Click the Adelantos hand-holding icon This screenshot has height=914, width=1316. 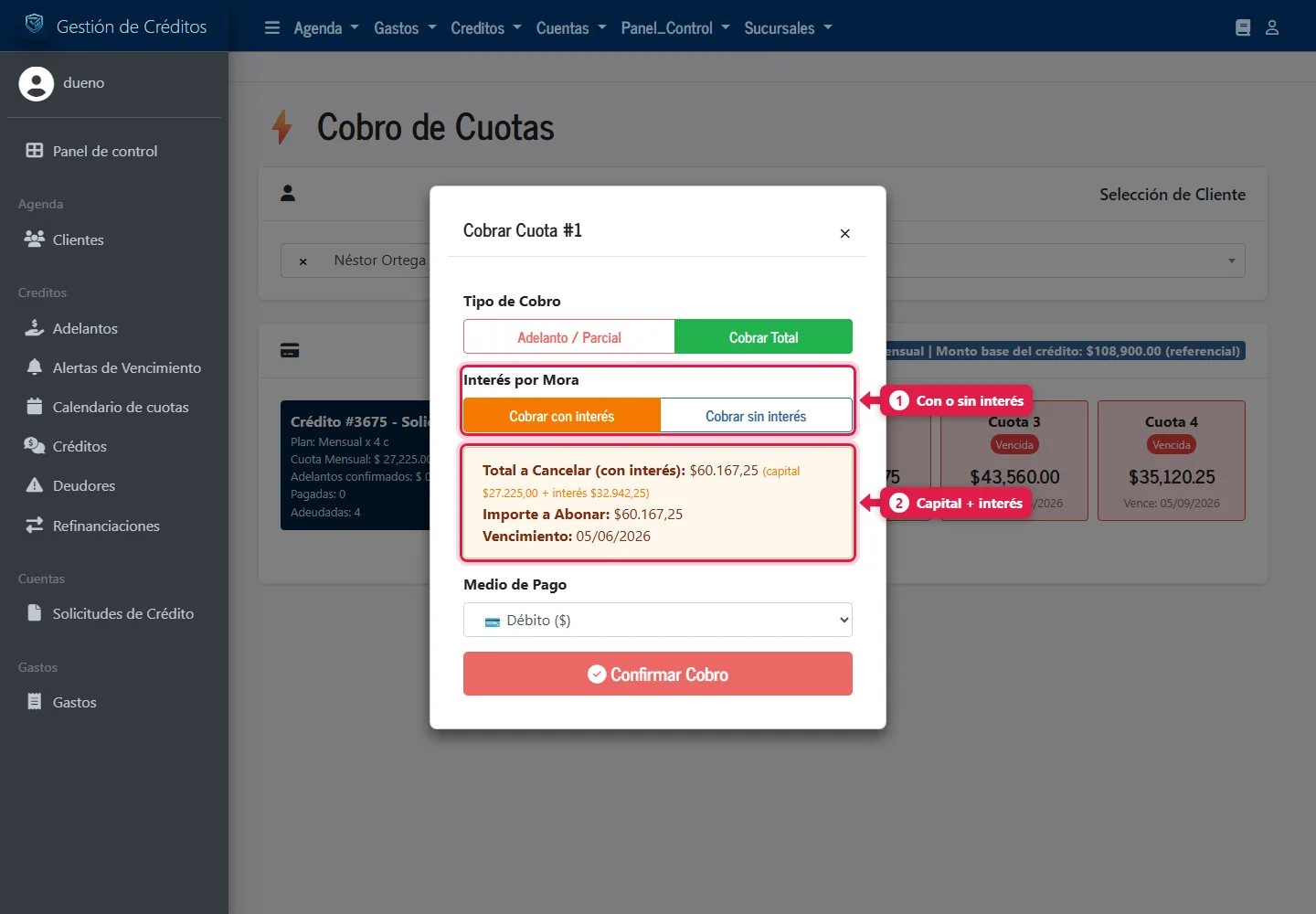(x=35, y=328)
